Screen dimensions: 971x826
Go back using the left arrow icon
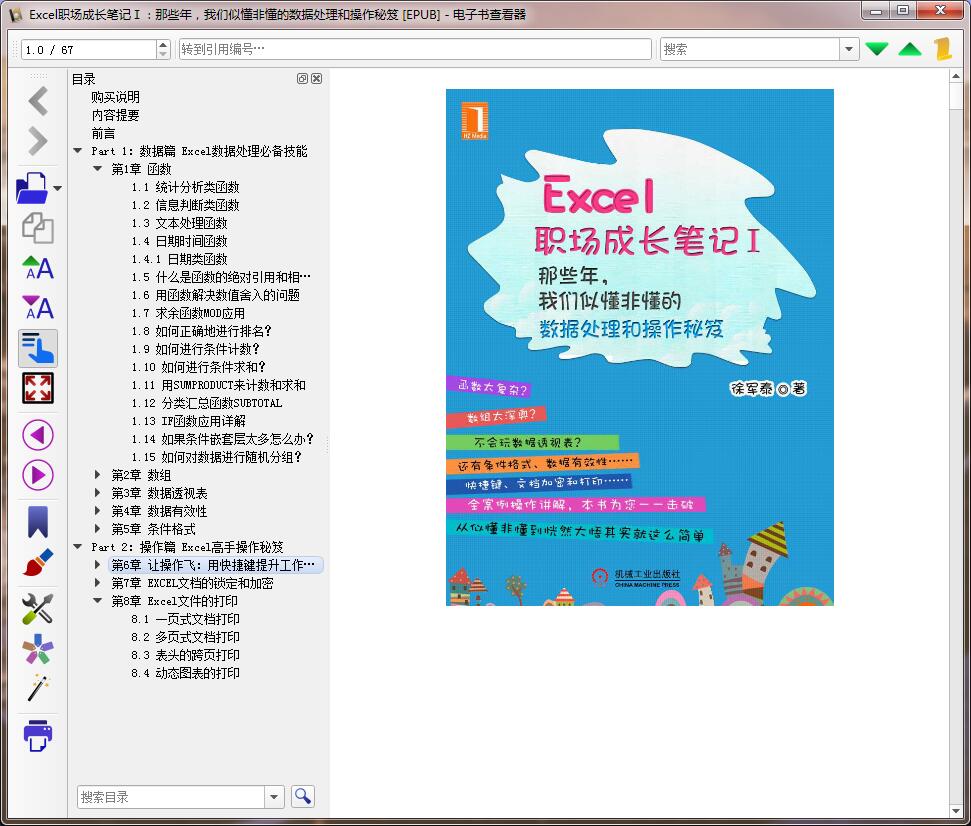click(38, 101)
